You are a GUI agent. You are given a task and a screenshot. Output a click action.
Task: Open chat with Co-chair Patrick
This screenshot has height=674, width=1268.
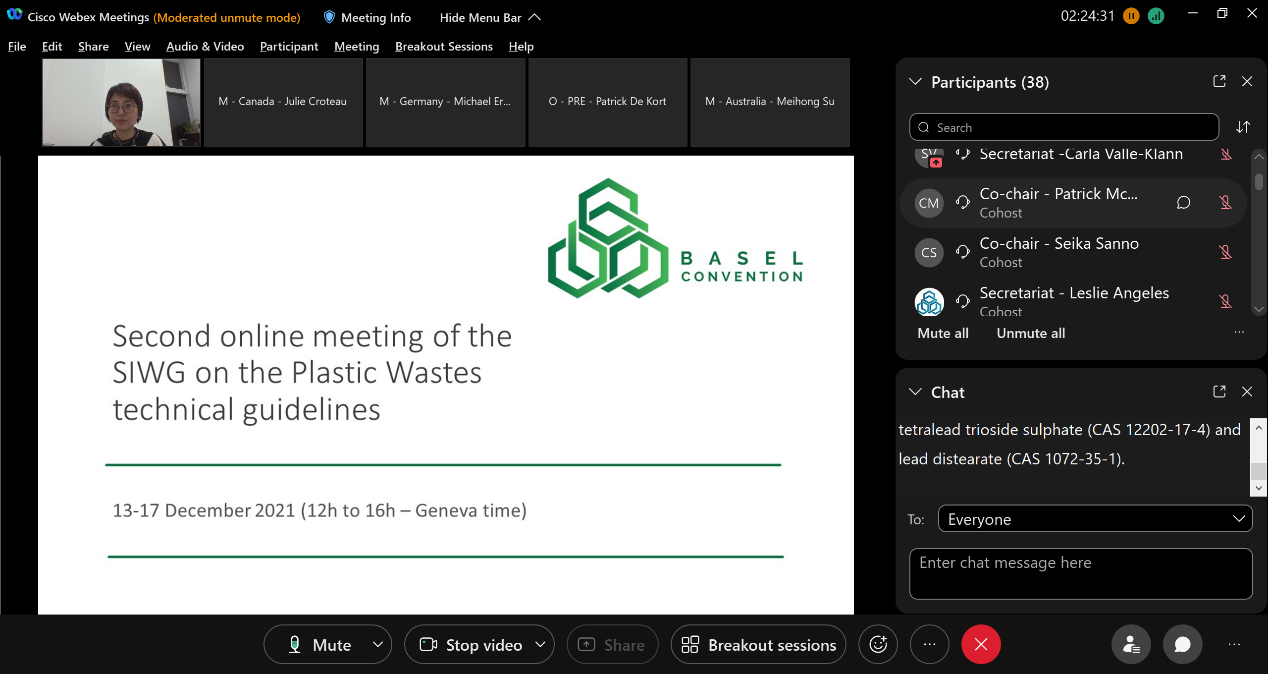click(x=1183, y=203)
